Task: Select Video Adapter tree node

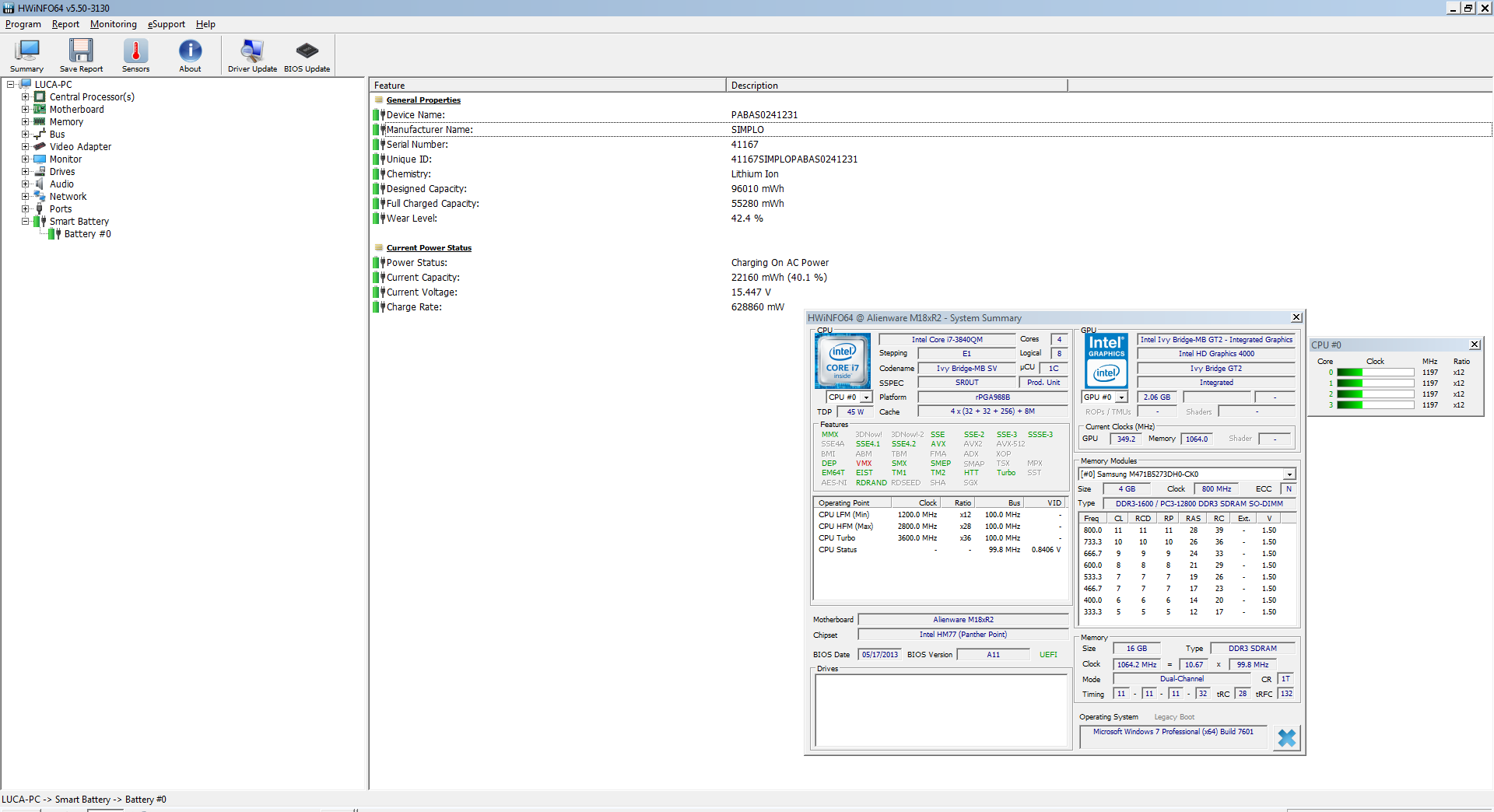Action: tap(80, 147)
